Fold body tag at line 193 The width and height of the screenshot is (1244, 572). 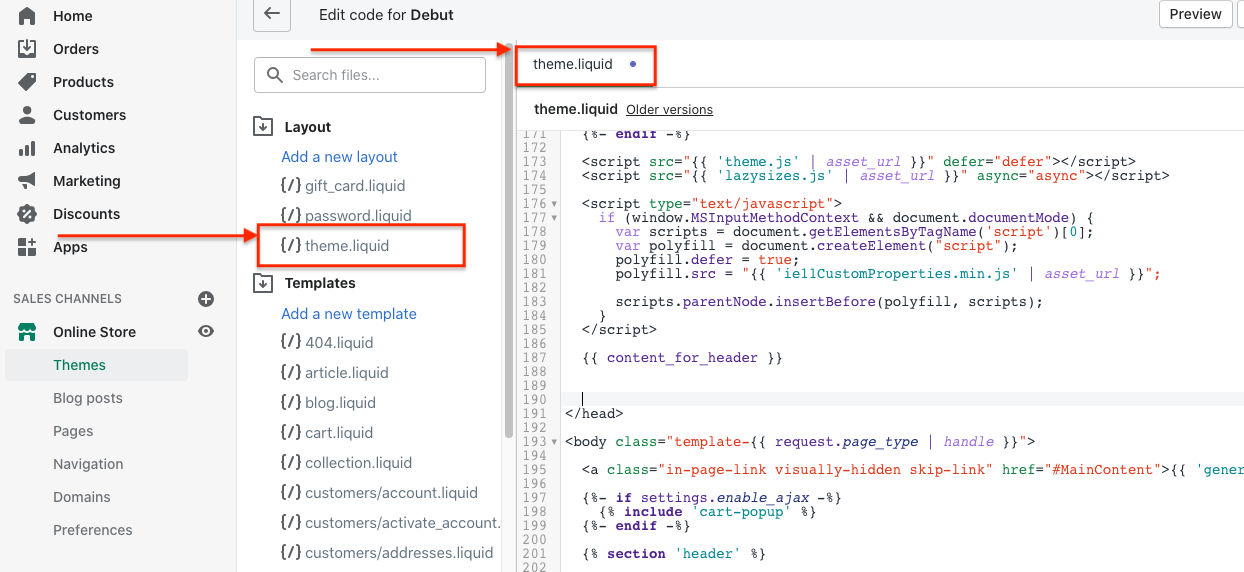coord(556,441)
